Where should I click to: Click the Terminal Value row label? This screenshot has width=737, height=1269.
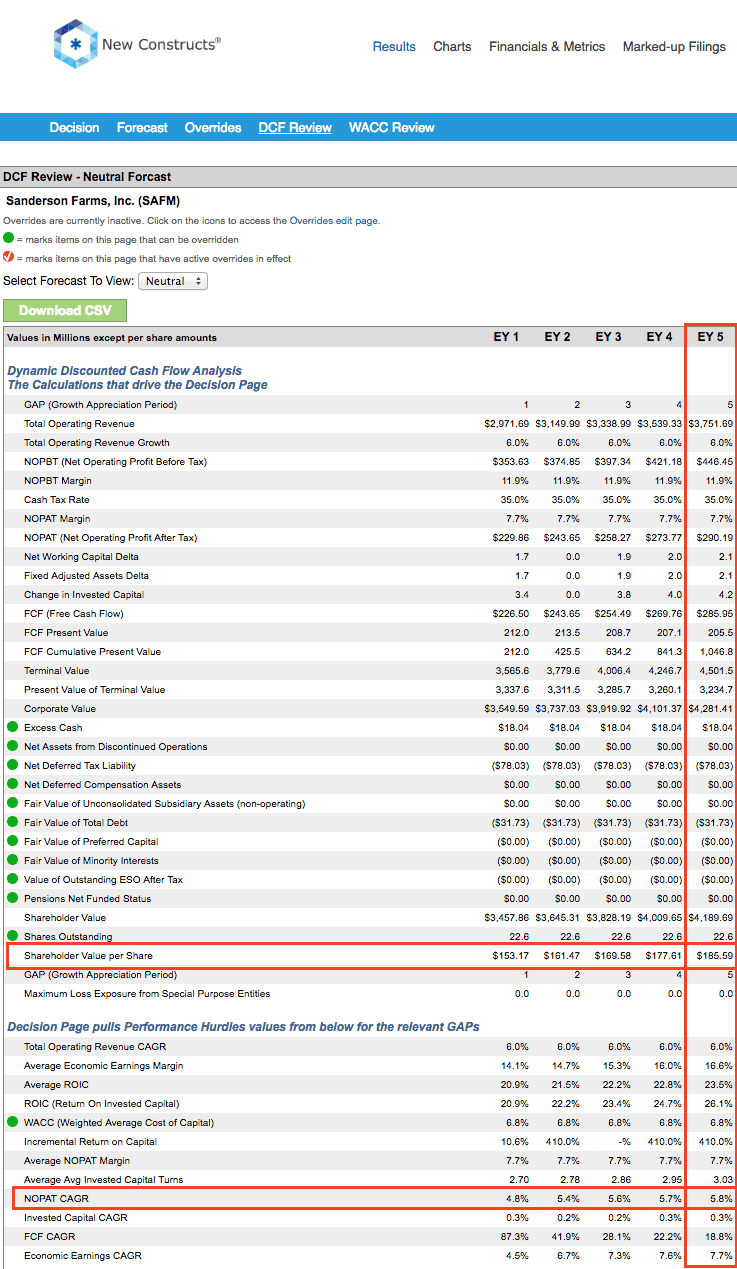56,671
